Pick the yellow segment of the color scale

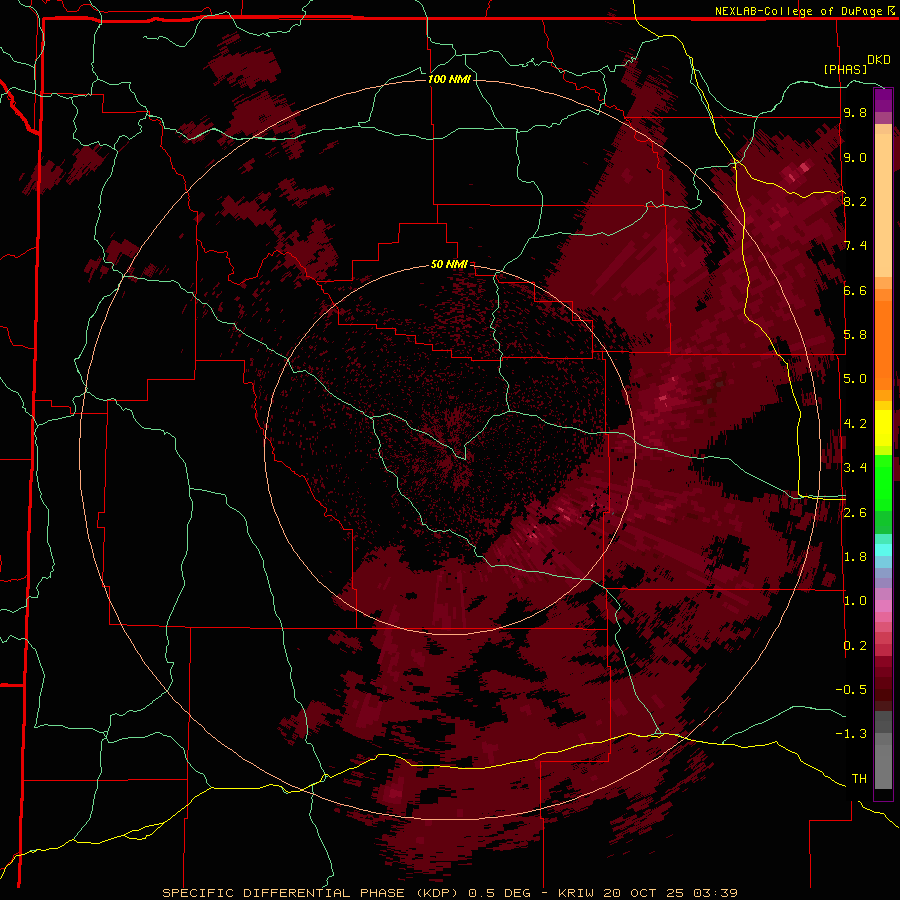pyautogui.click(x=883, y=428)
